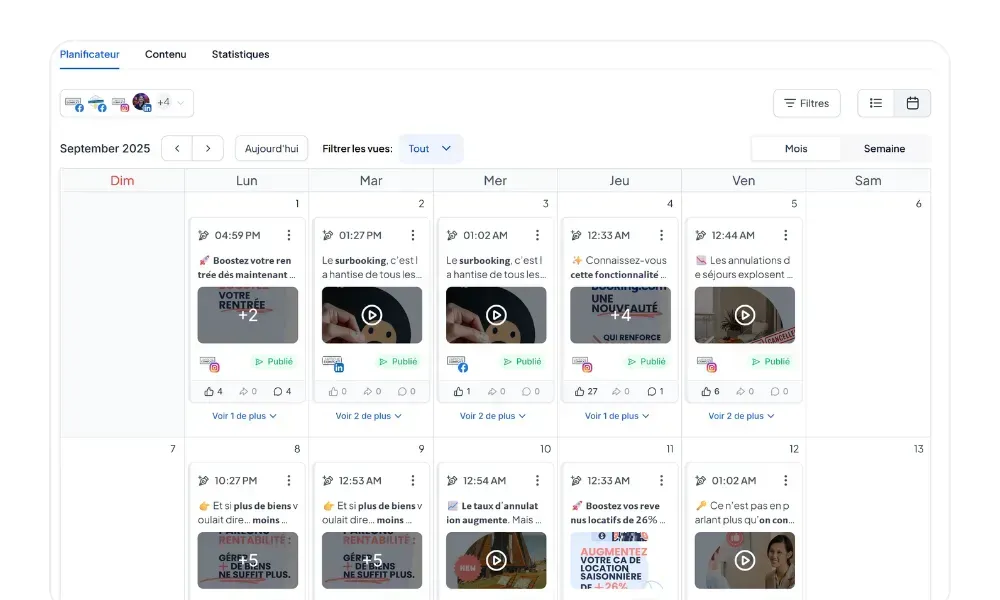The width and height of the screenshot is (1000, 600).
Task: Open the Statistiques tab
Action: (240, 54)
